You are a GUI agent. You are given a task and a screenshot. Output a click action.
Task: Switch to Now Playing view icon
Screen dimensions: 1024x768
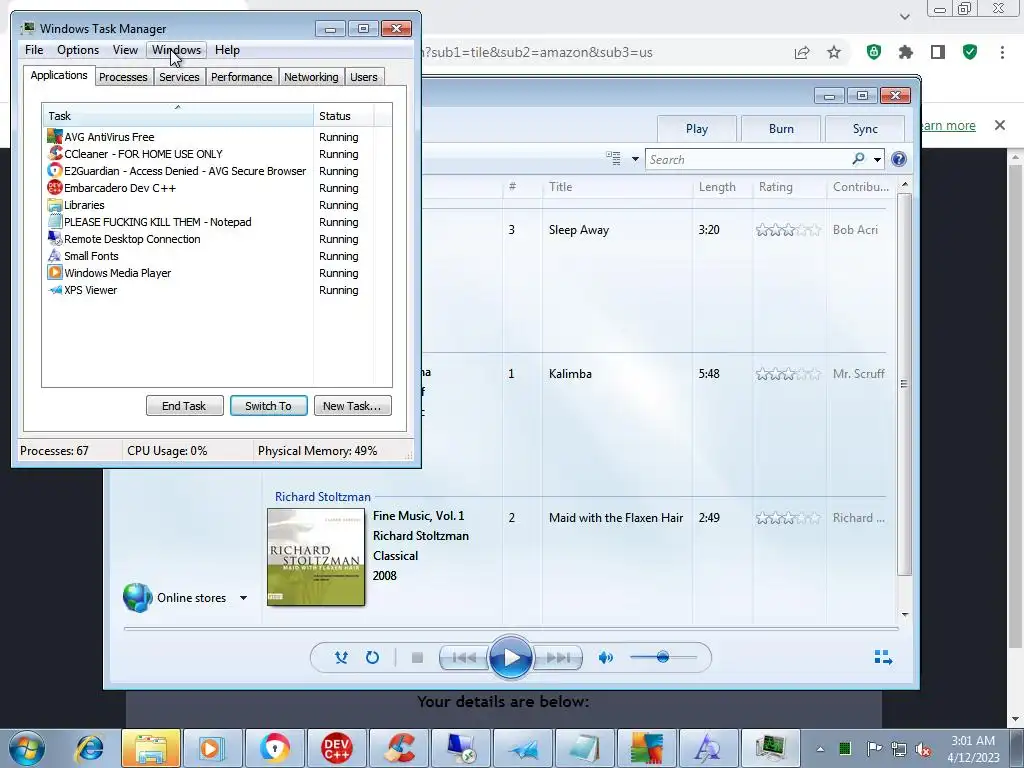(883, 657)
